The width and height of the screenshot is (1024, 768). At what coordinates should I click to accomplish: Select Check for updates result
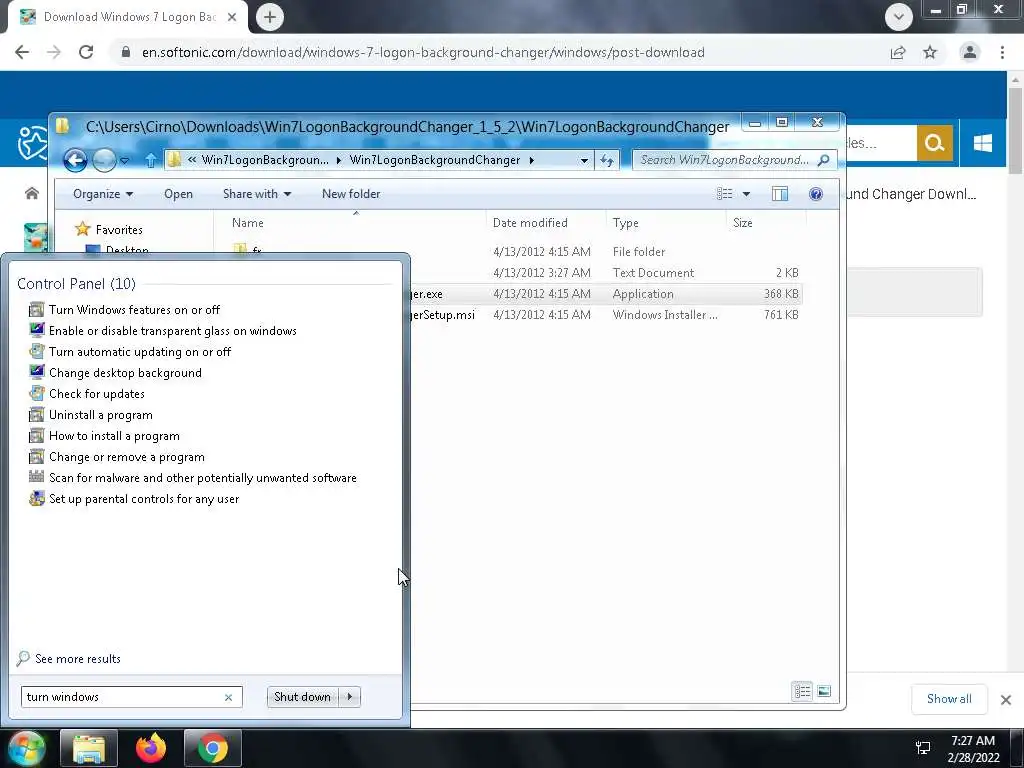tap(97, 394)
